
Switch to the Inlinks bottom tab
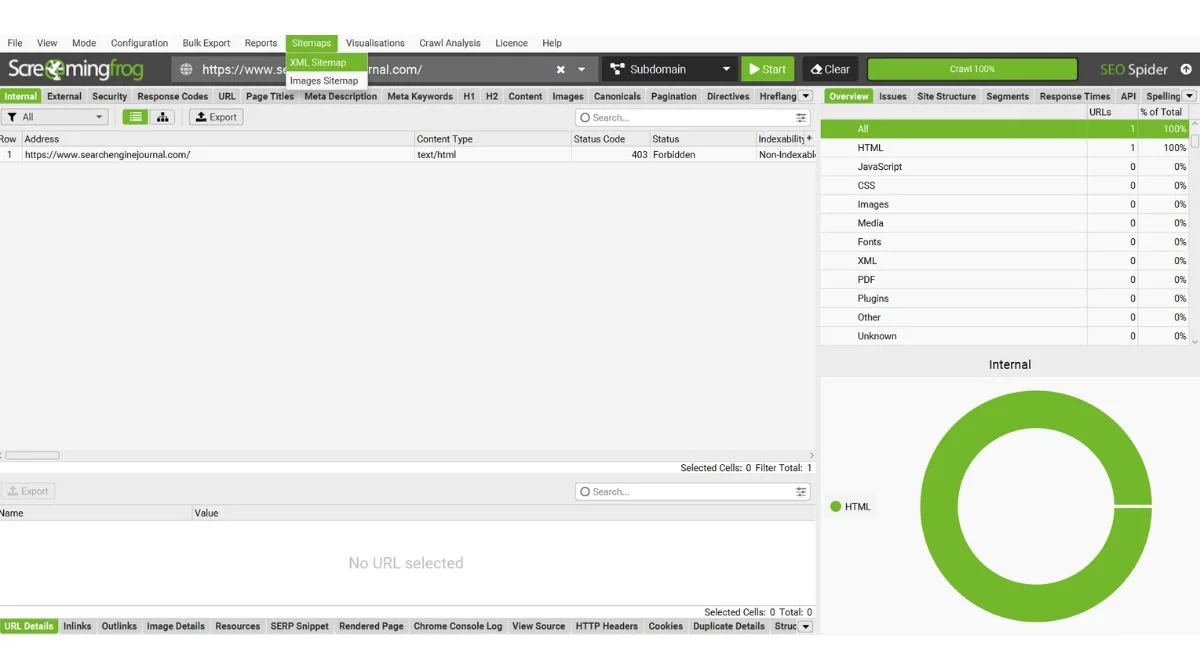tap(77, 626)
